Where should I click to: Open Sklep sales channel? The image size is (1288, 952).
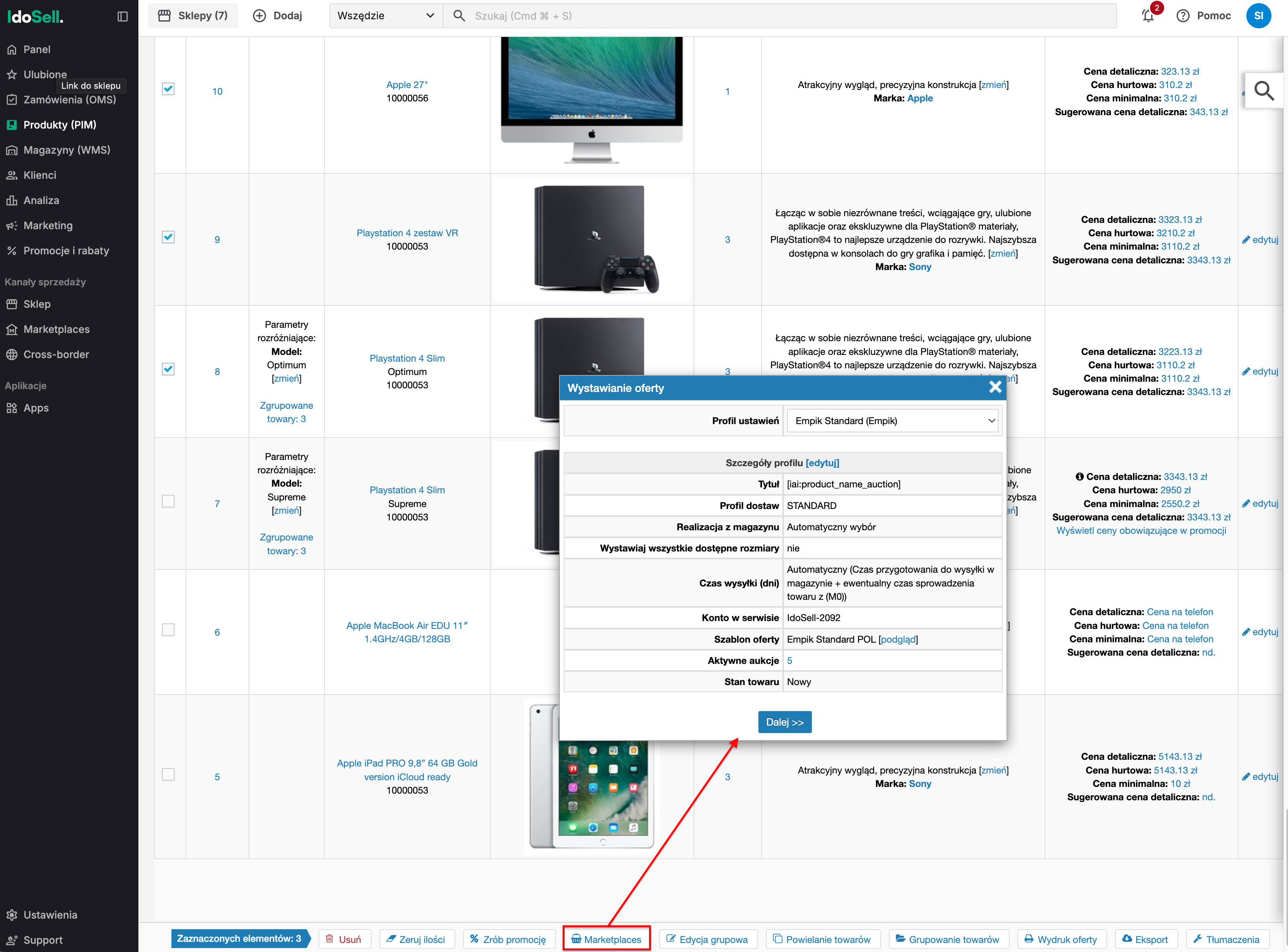pyautogui.click(x=37, y=304)
